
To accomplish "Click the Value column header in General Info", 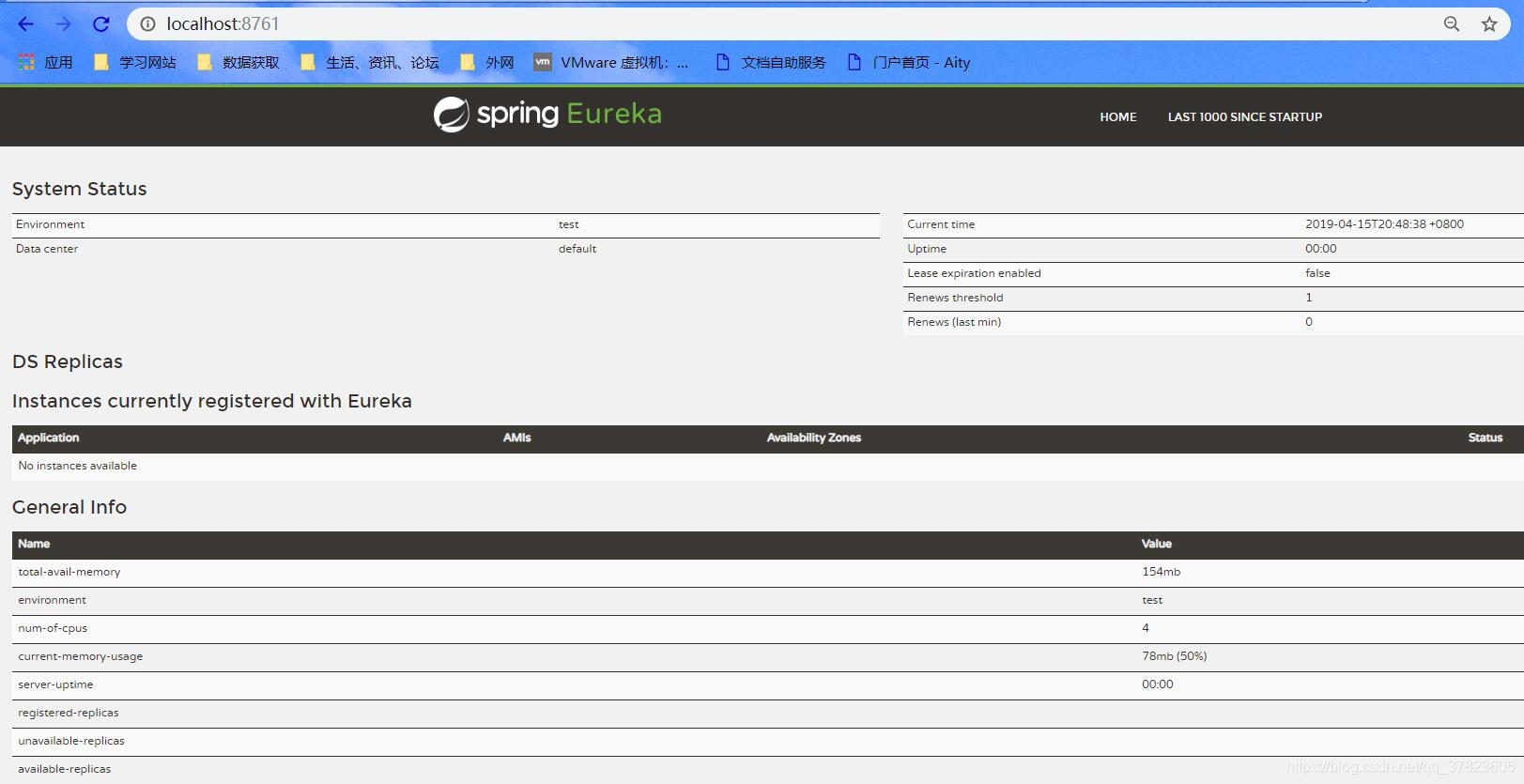I will (x=1157, y=544).
